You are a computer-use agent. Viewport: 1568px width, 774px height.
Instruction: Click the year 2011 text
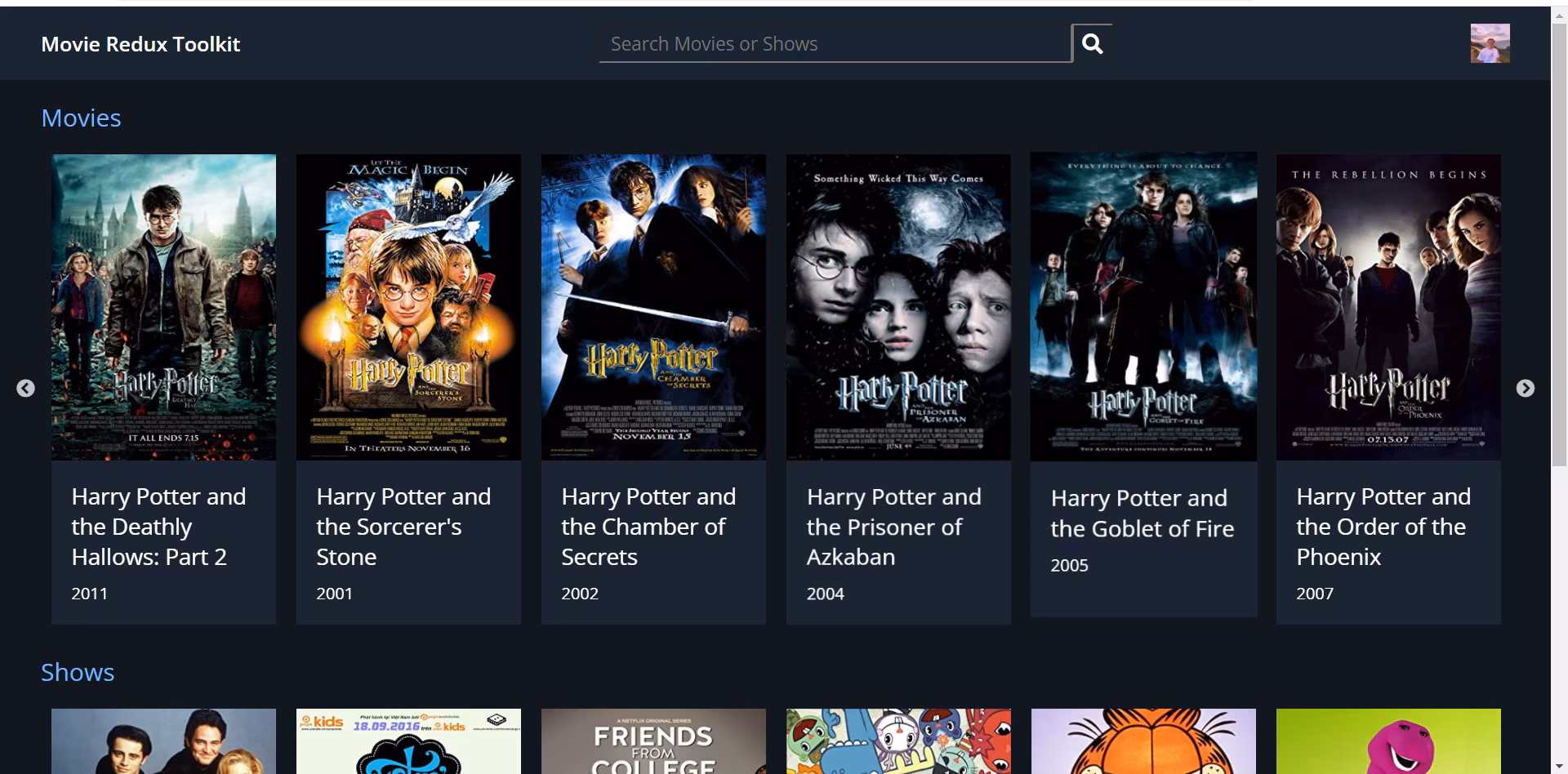click(x=90, y=594)
